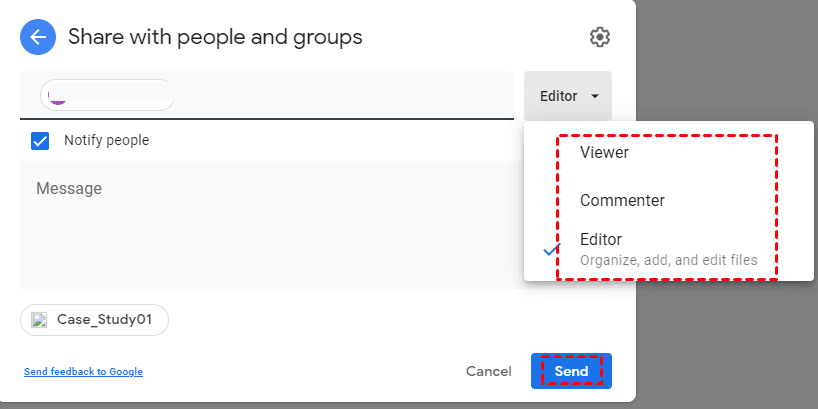The image size is (818, 409).
Task: Select Editor role in the menu
Action: coord(601,240)
